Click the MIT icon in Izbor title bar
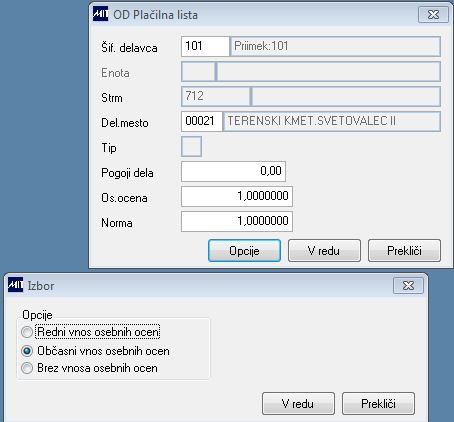This screenshot has width=454, height=422. 15,285
